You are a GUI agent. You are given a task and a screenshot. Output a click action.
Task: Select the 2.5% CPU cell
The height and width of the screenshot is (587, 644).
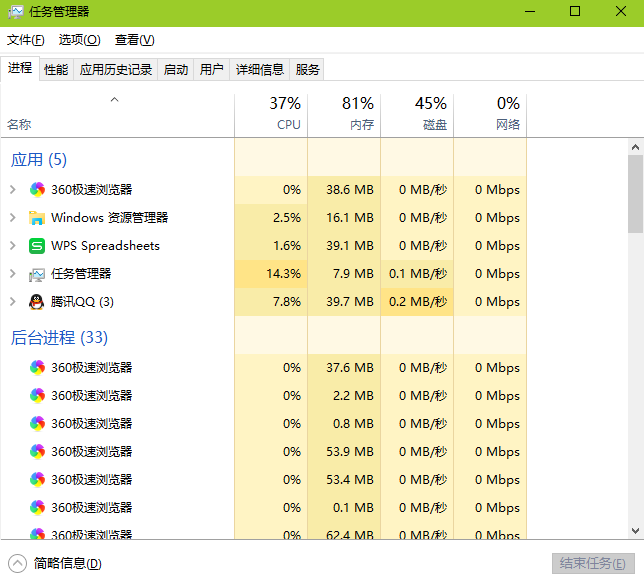click(271, 218)
